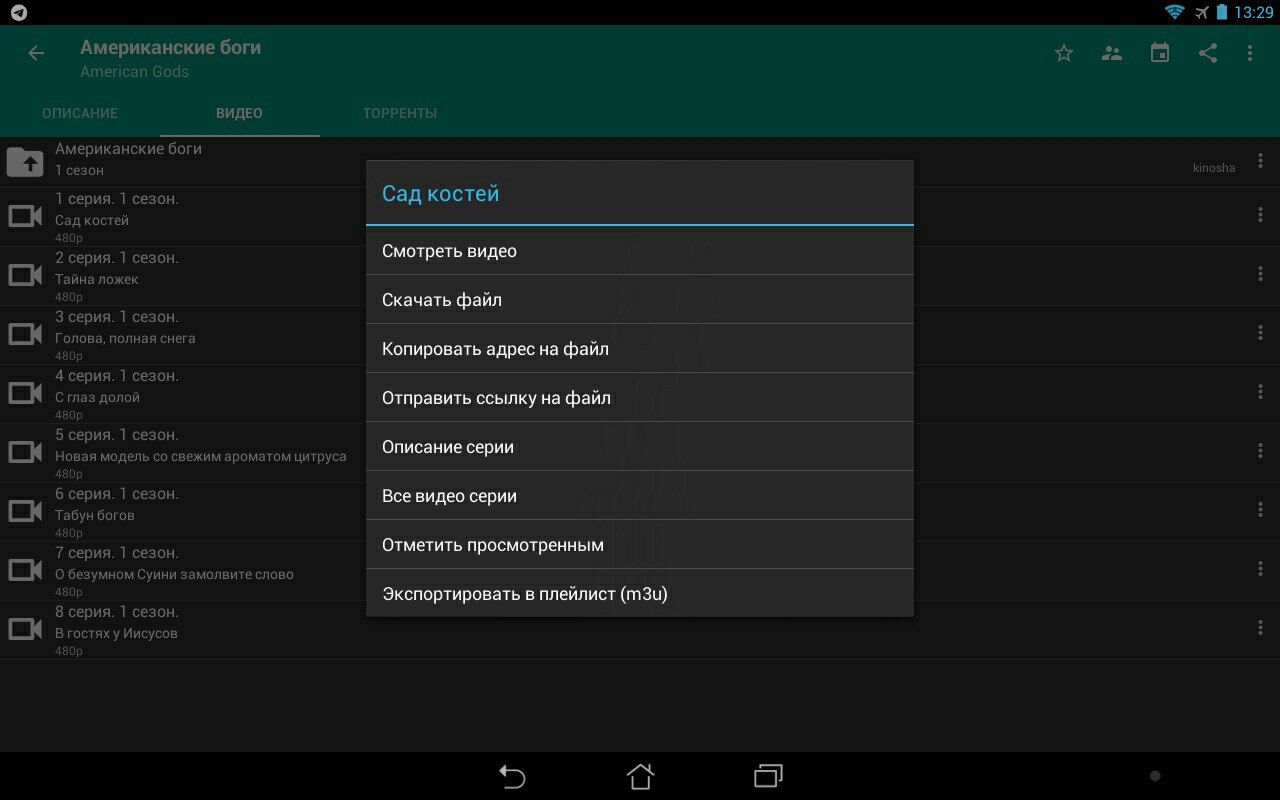Tap the video camera icon for episode 2

click(x=25, y=275)
